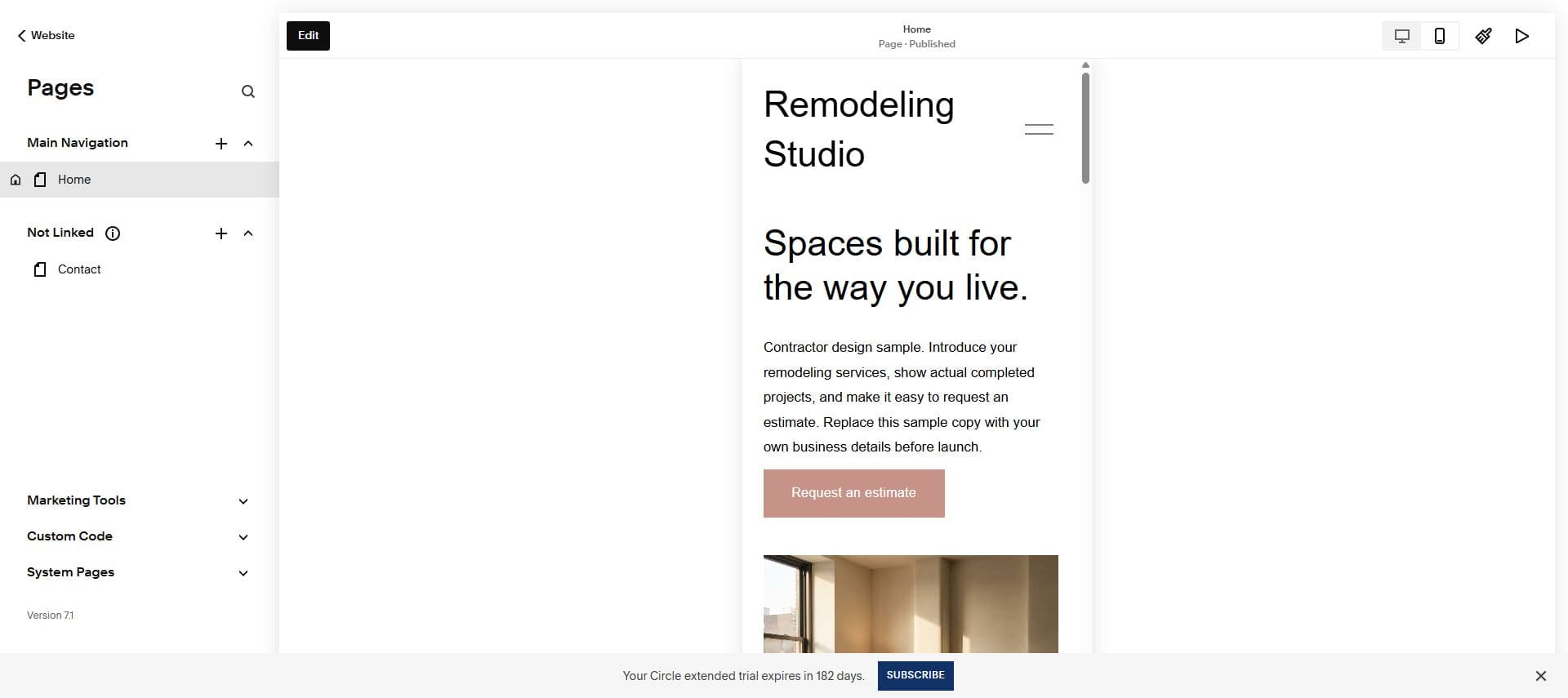Click the 'Spaces built for the way you live.' heading
The image size is (1568, 698).
[x=895, y=265]
